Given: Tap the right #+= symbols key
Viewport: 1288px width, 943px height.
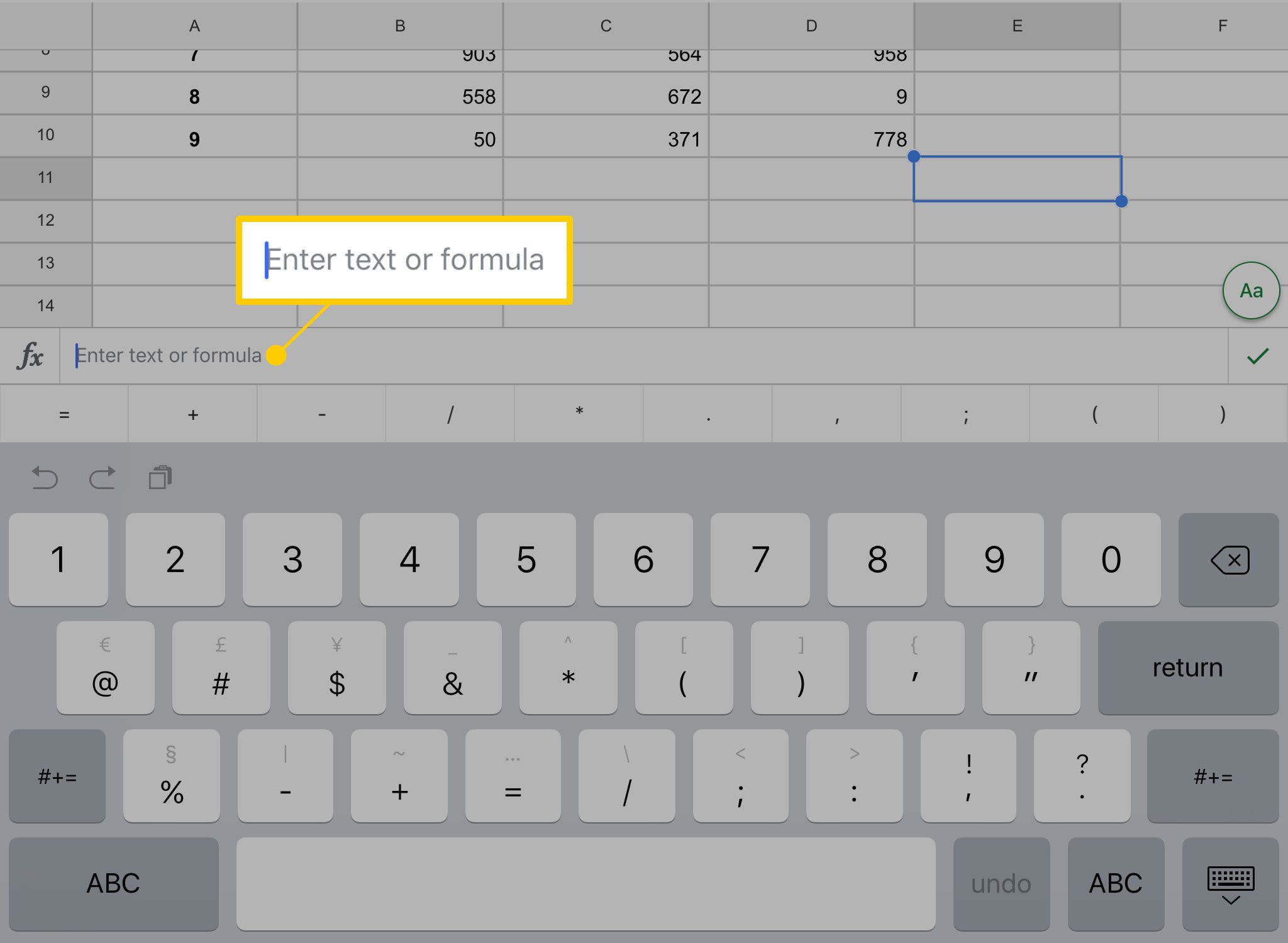Looking at the screenshot, I should [x=1213, y=776].
